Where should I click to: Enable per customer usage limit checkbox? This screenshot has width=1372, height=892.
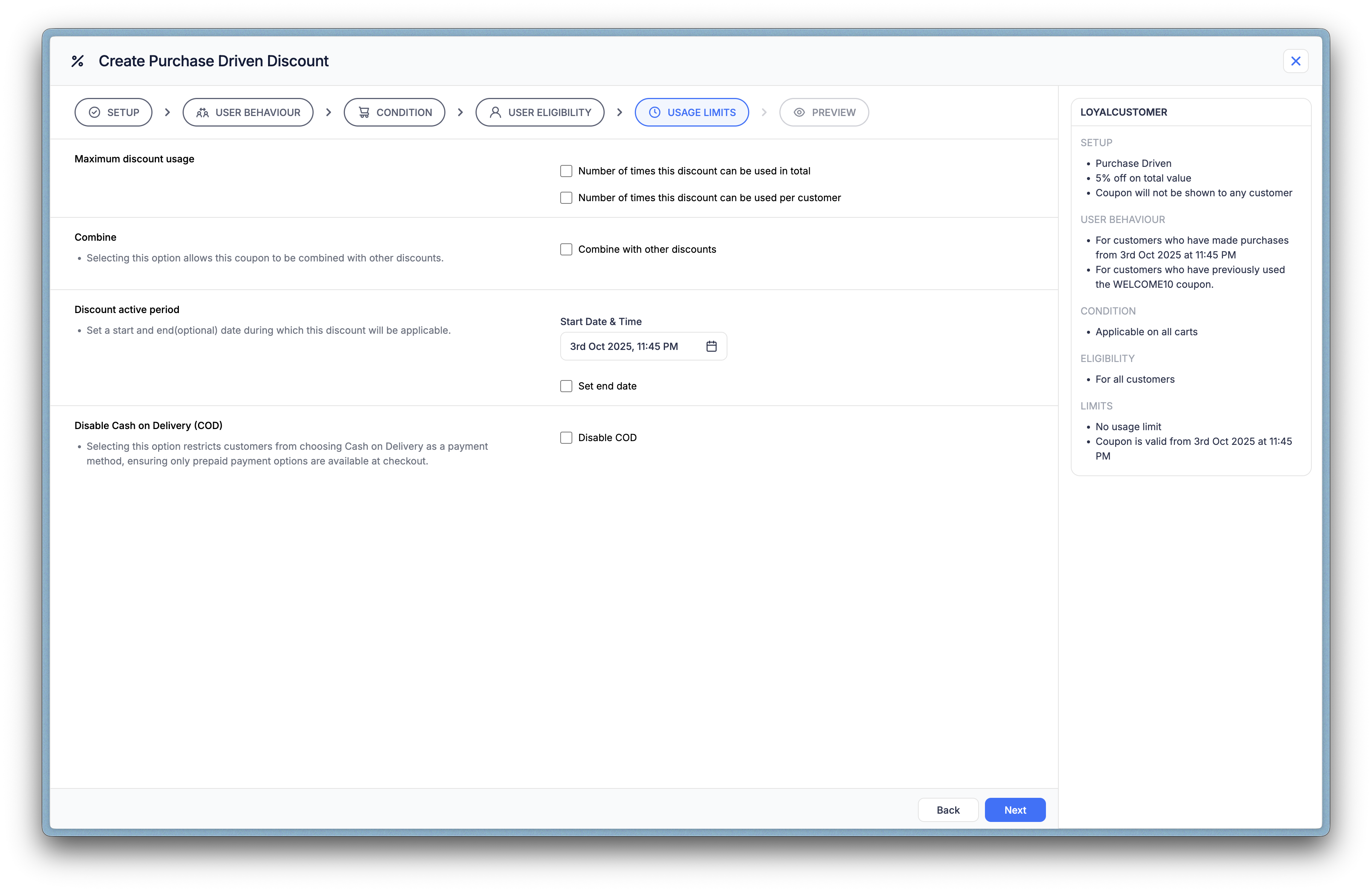click(566, 198)
